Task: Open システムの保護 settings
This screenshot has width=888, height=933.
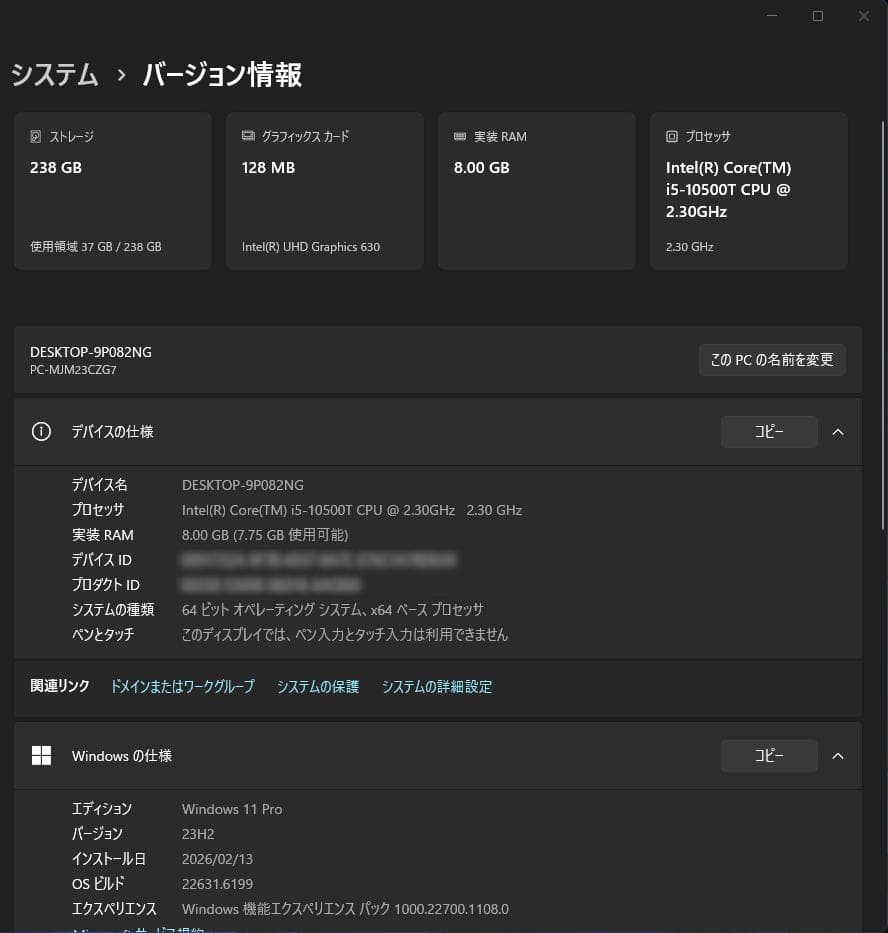Action: [x=317, y=687]
